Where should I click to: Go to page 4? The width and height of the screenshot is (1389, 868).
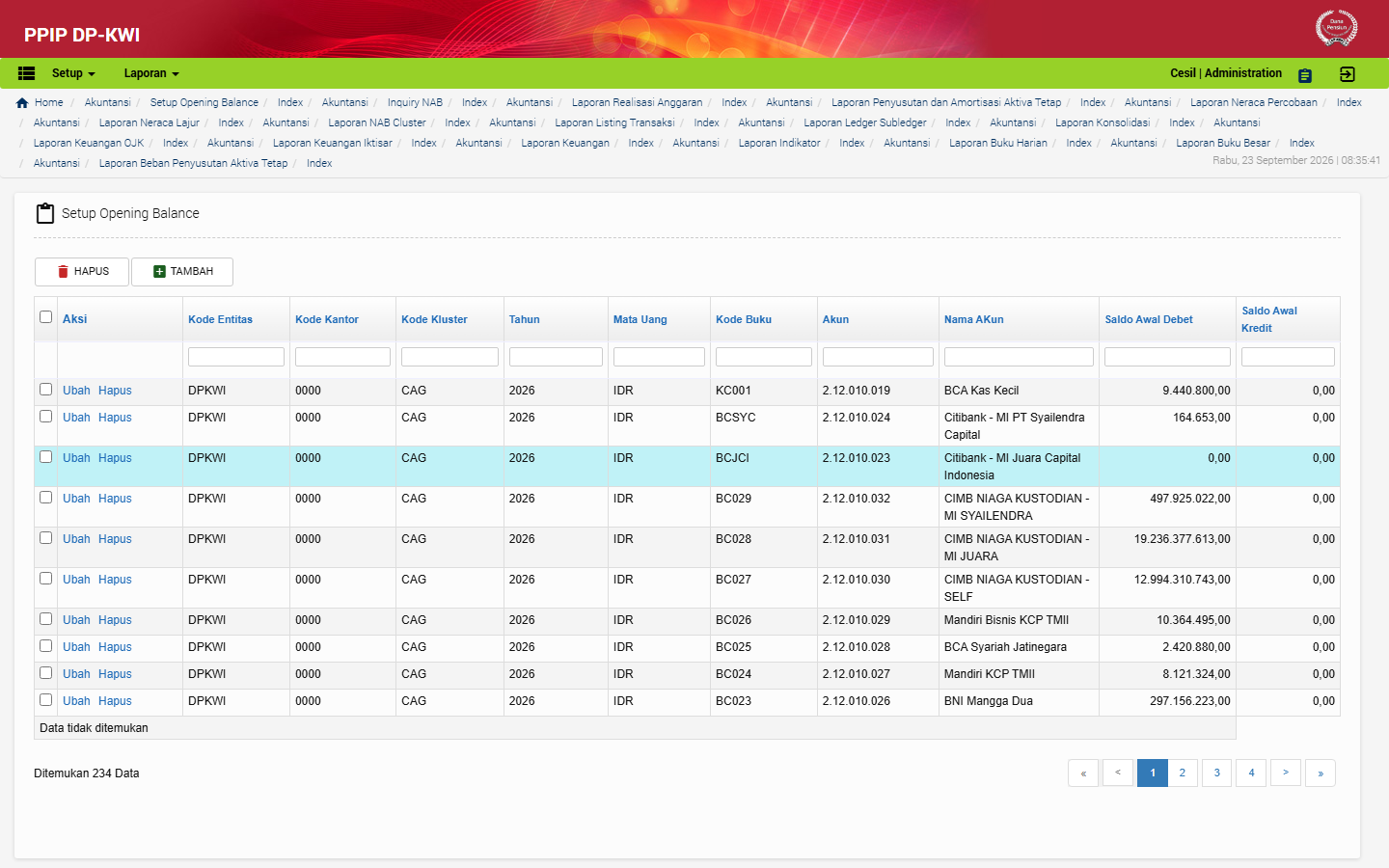coord(1251,773)
